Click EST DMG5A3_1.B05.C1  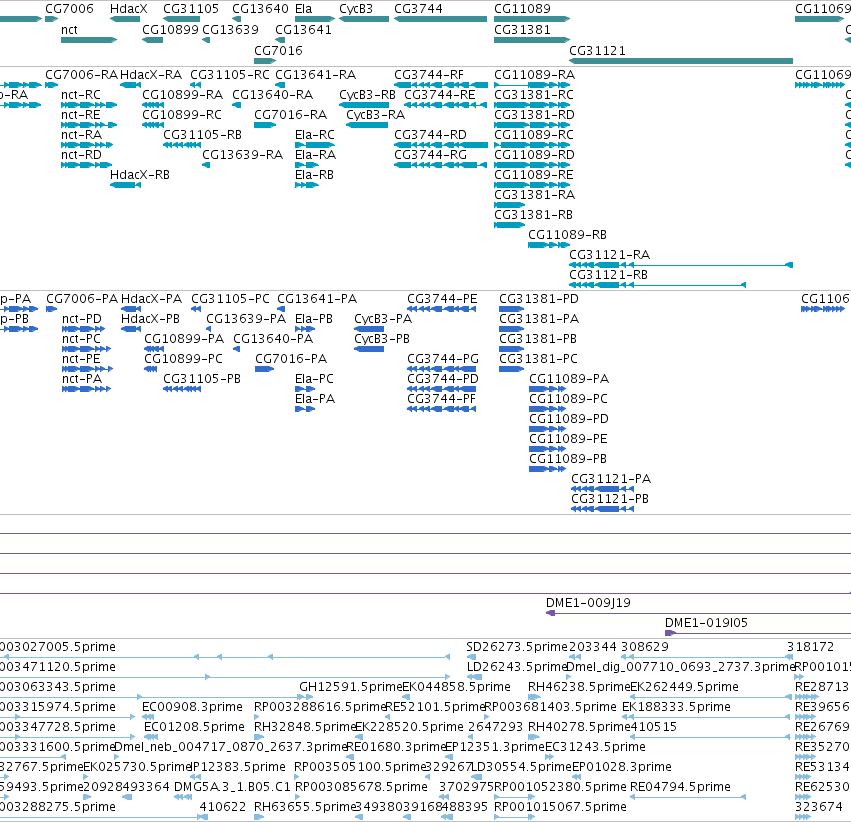tap(183, 798)
